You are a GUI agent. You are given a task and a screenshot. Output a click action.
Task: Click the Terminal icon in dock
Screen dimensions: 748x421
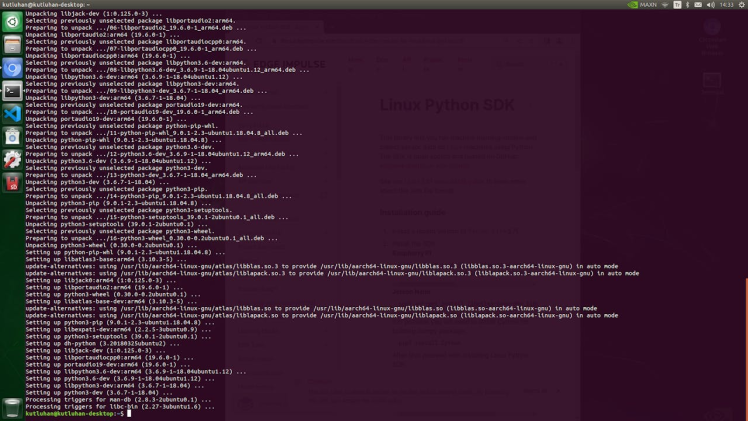pyautogui.click(x=12, y=91)
